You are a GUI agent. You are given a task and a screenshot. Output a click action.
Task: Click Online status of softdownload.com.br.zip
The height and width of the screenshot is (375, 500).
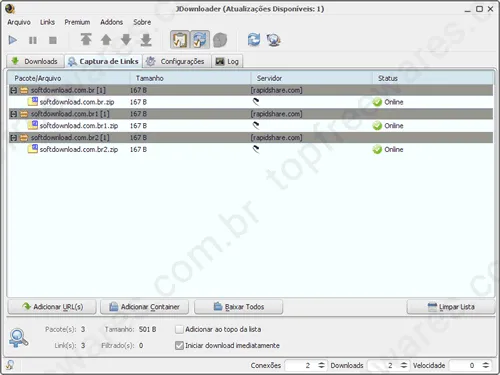(388, 102)
